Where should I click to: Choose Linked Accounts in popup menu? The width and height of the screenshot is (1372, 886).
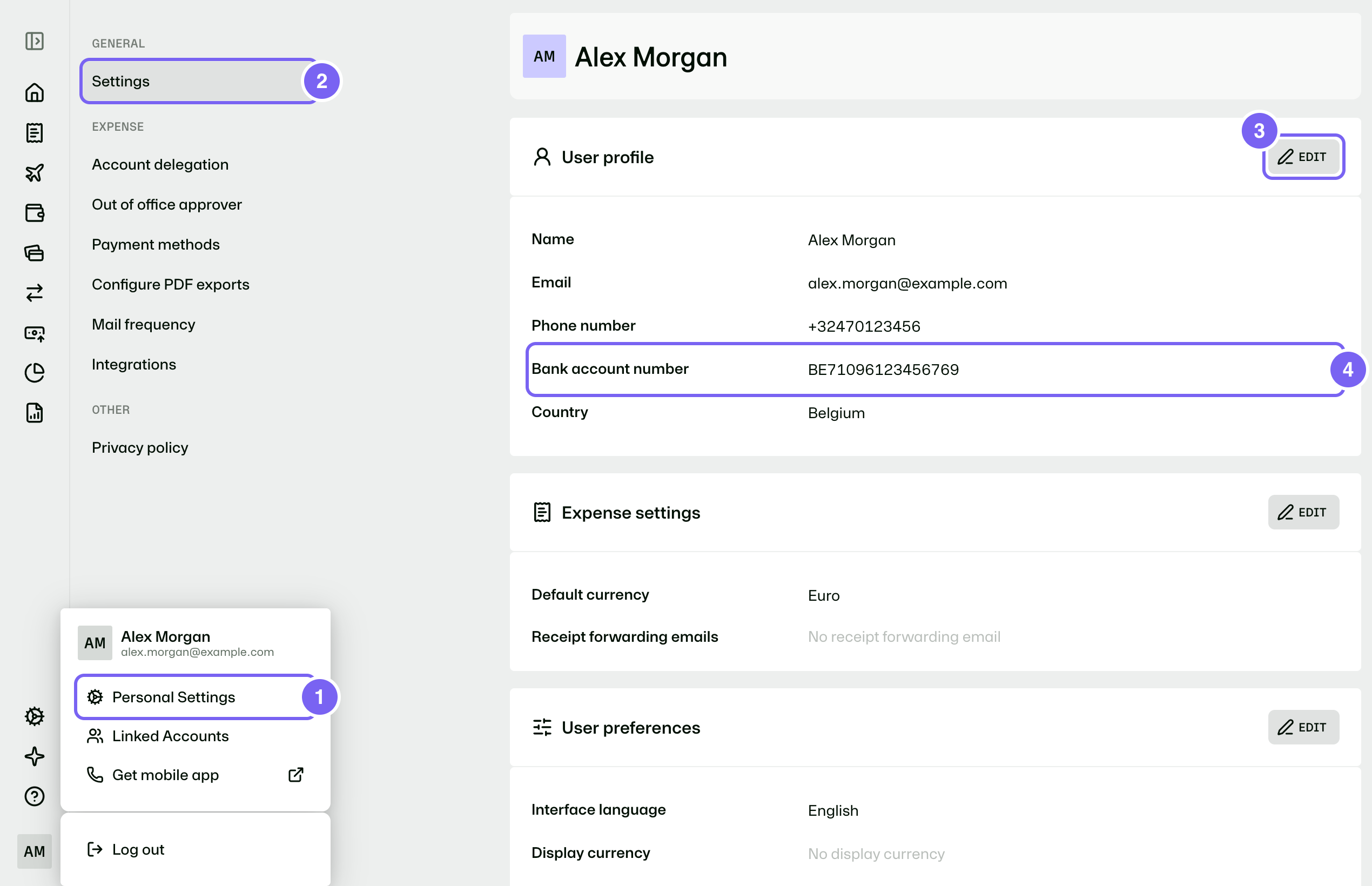(195, 736)
